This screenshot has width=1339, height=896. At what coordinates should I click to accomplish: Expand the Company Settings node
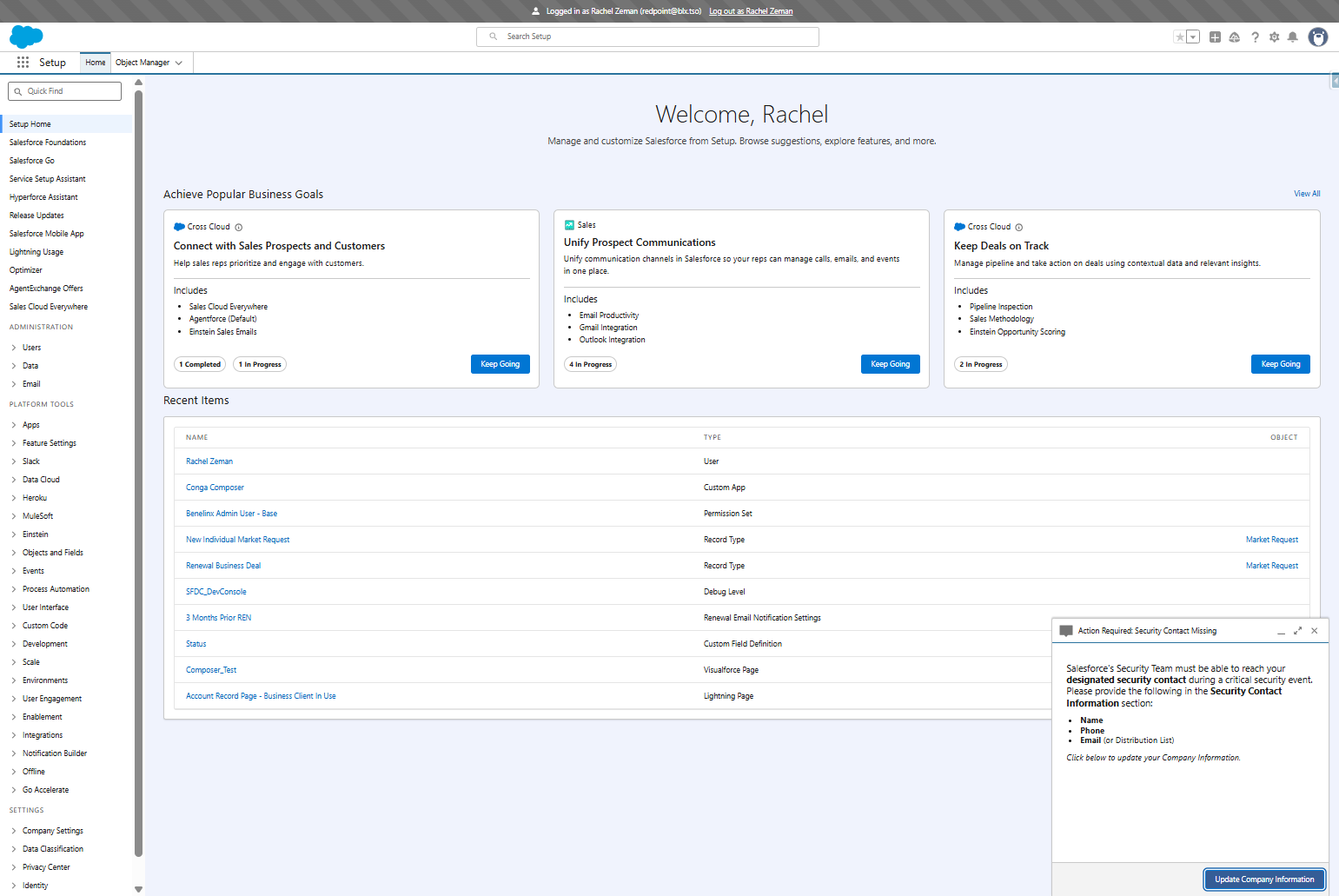14,831
